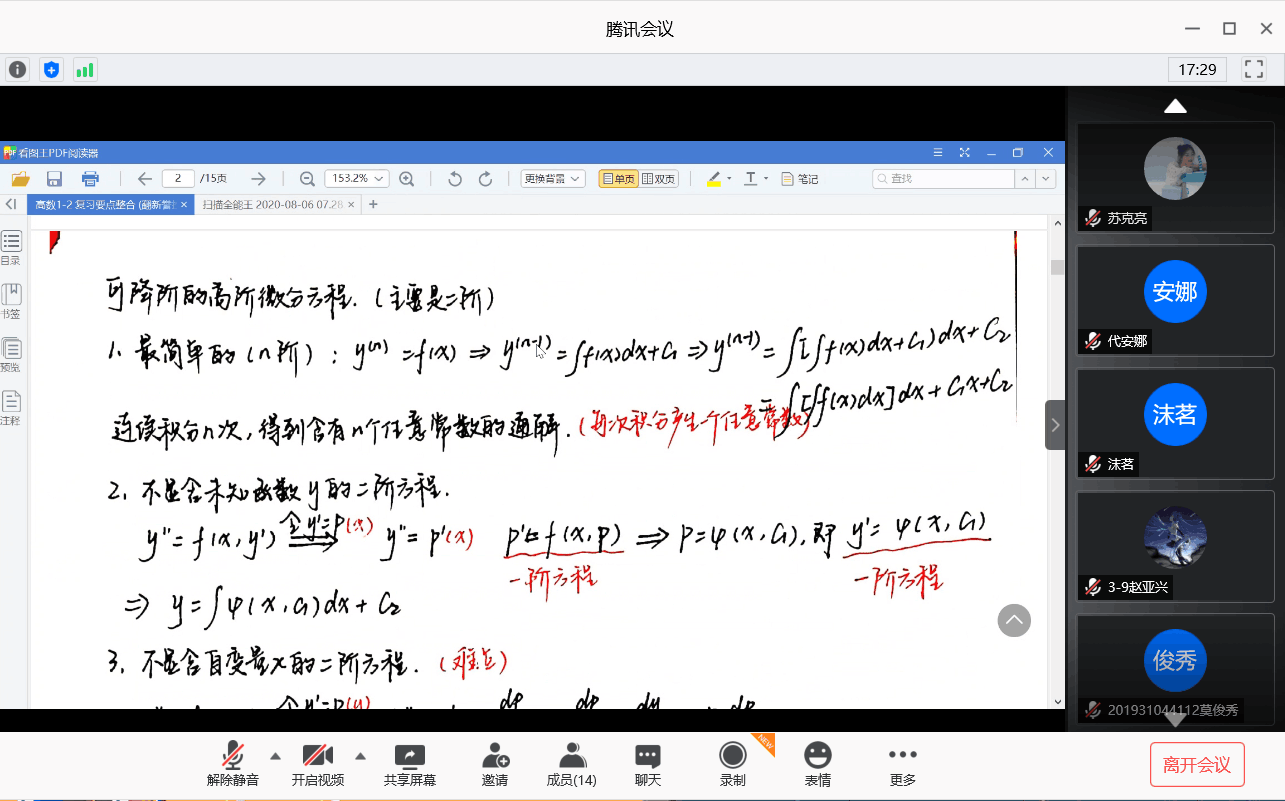Open the 表情 emoji reactions
Viewport: 1285px width, 801px height.
(x=818, y=764)
